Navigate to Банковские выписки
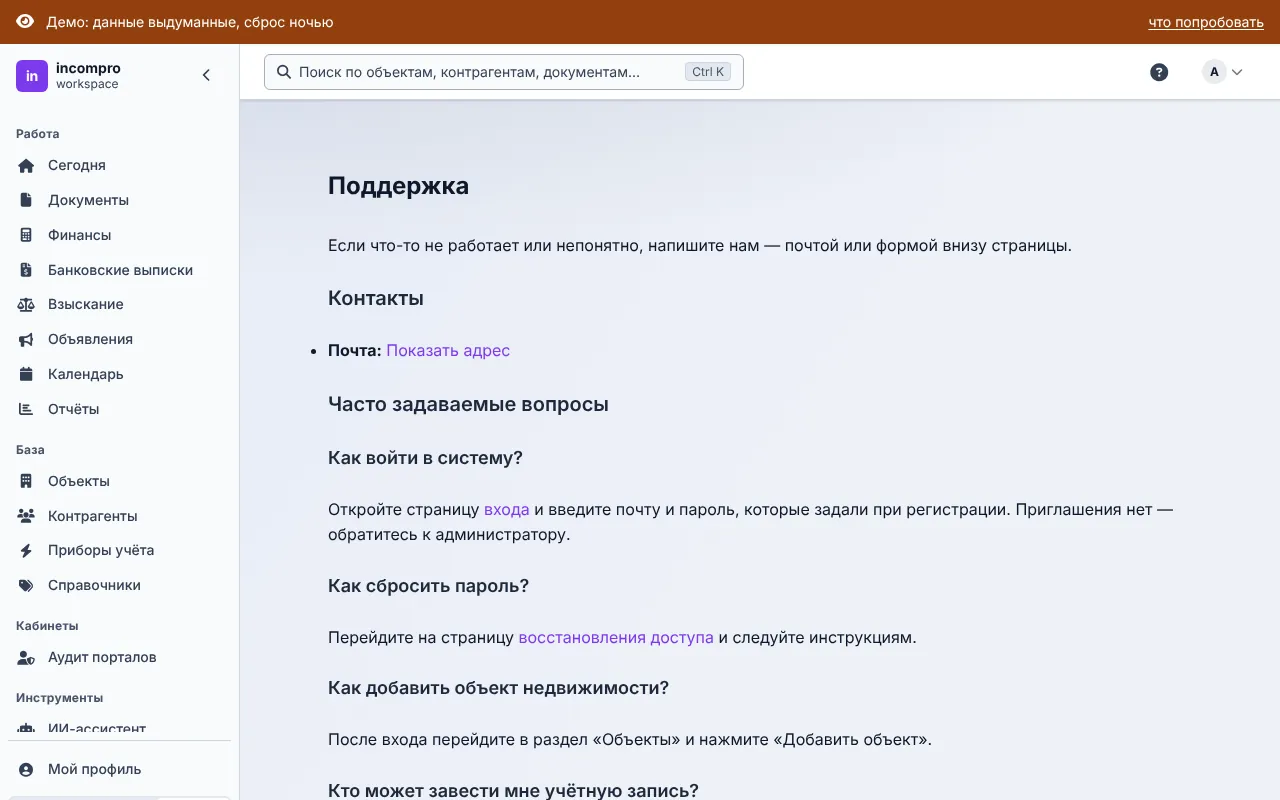 [x=120, y=270]
